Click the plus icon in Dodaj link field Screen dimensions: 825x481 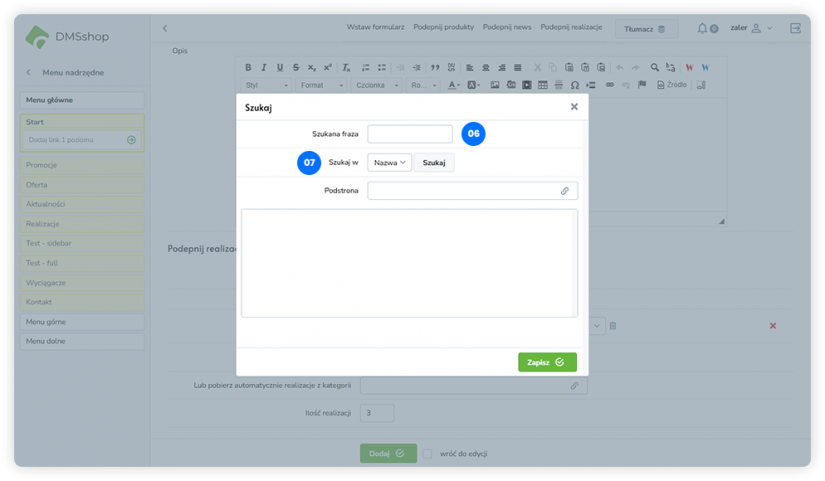pos(131,140)
